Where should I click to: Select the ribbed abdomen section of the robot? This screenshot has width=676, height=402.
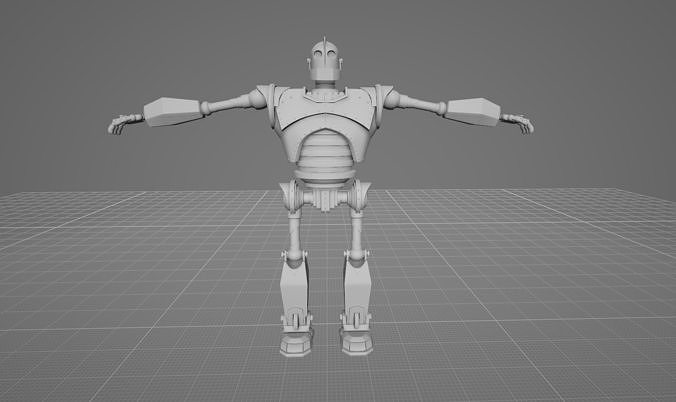(x=324, y=151)
